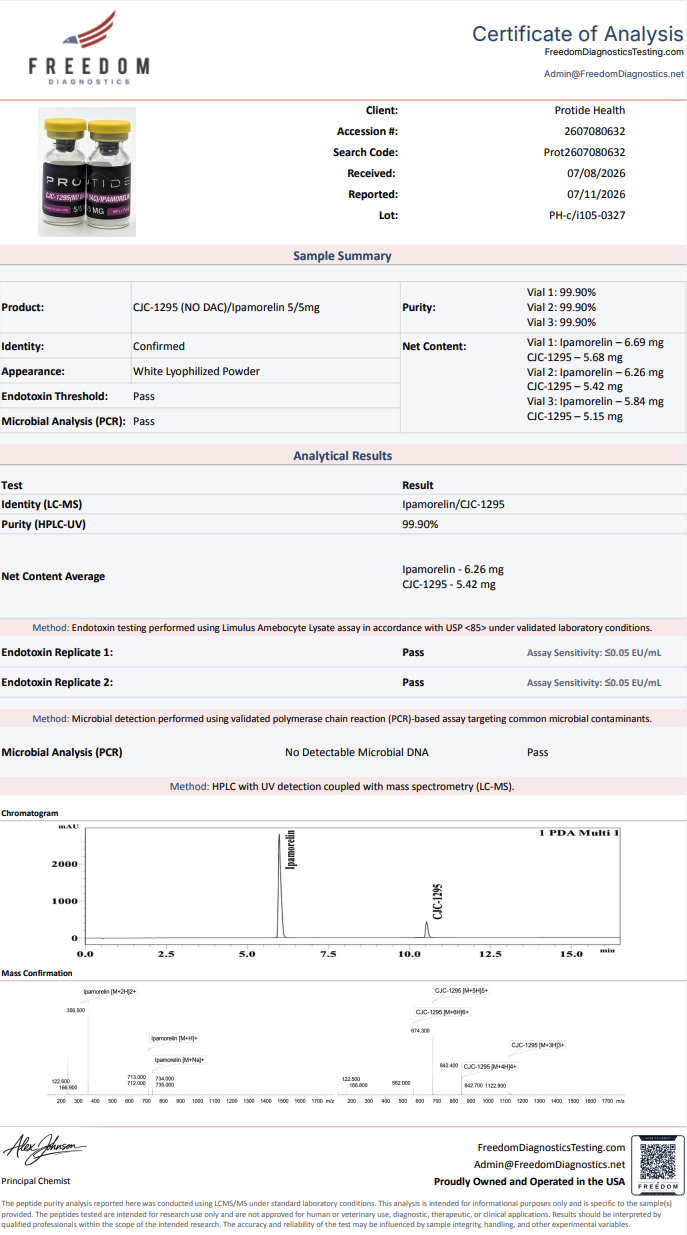Select Vial 3: Ipamorelin – 5.84 mg
The image size is (687, 1235).
point(595,401)
